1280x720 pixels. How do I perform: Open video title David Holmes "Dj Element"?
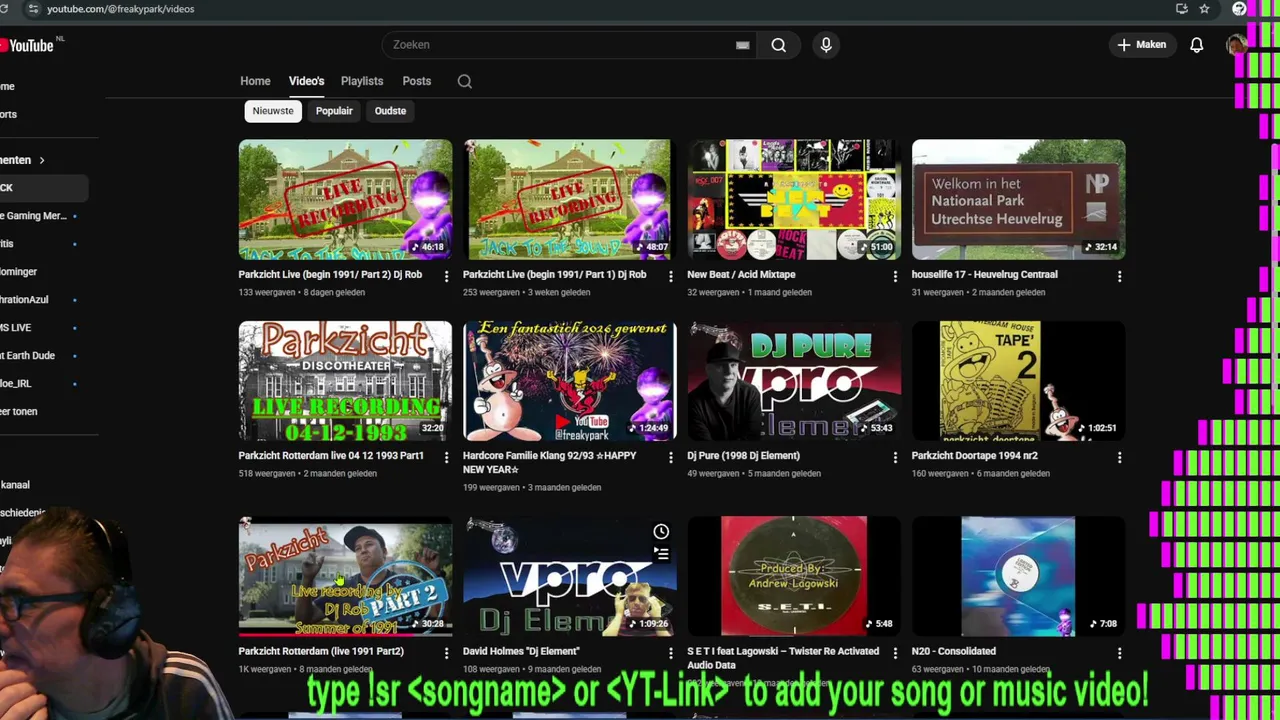(521, 651)
